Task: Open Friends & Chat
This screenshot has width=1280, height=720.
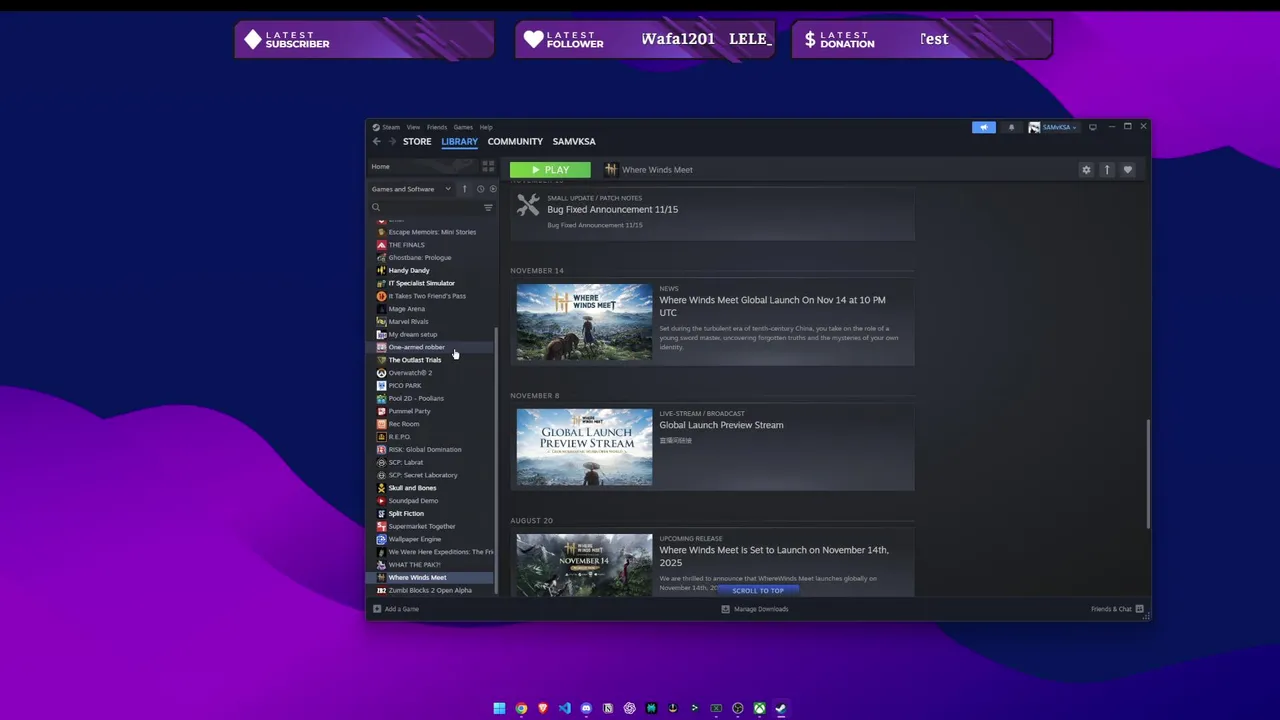Action: pyautogui.click(x=1111, y=609)
